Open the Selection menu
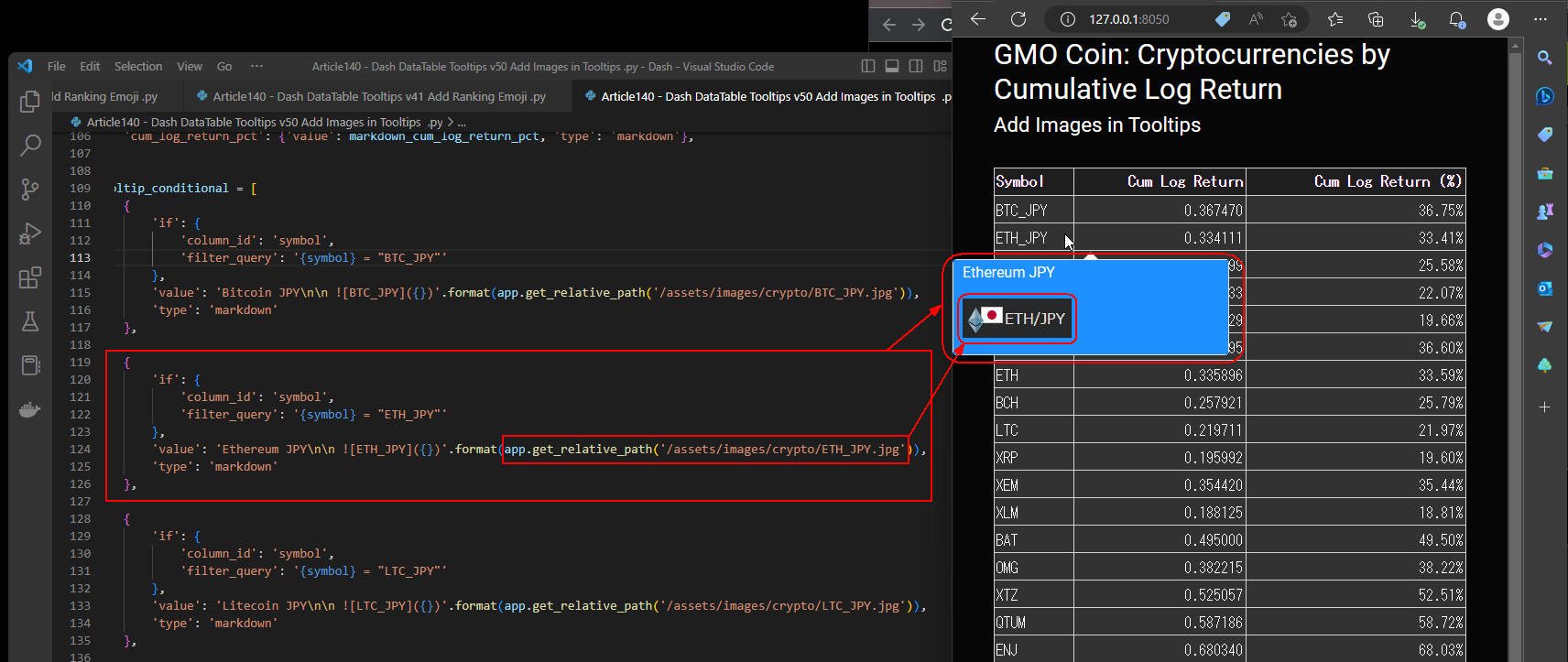The image size is (1568, 662). 138,66
